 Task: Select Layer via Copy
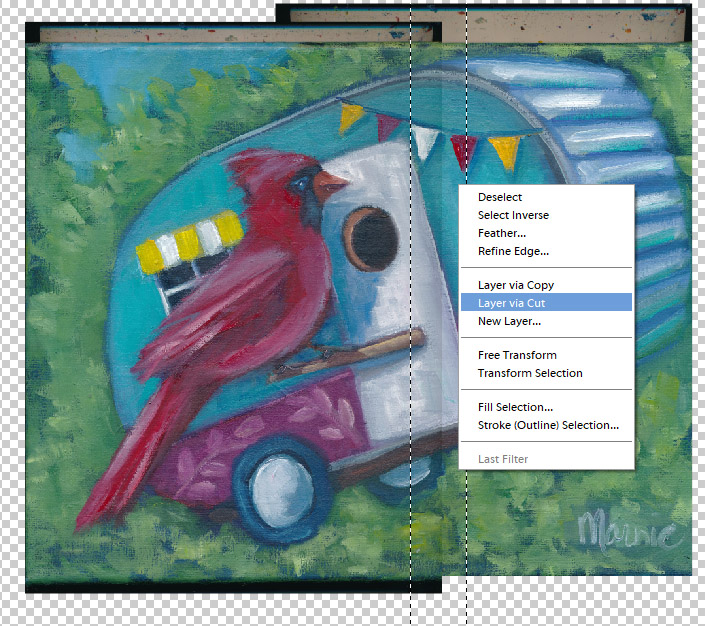click(x=515, y=285)
